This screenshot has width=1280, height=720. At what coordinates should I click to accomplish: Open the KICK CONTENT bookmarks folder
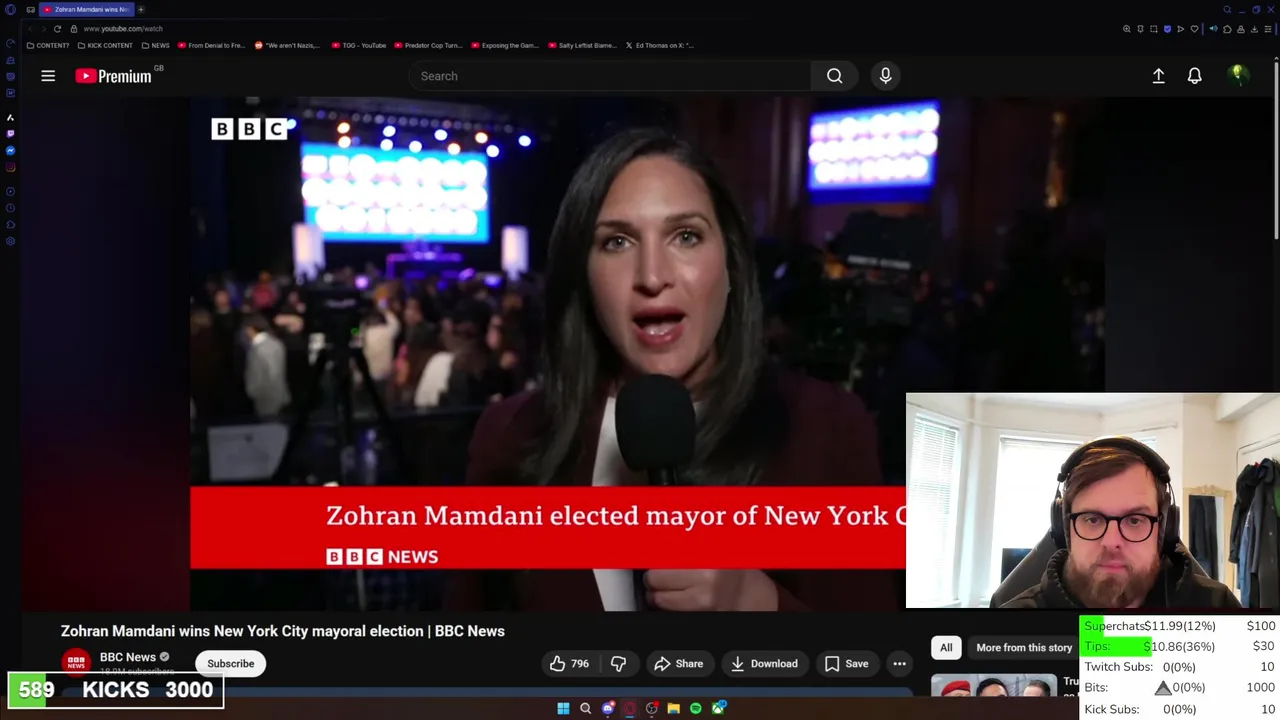105,45
